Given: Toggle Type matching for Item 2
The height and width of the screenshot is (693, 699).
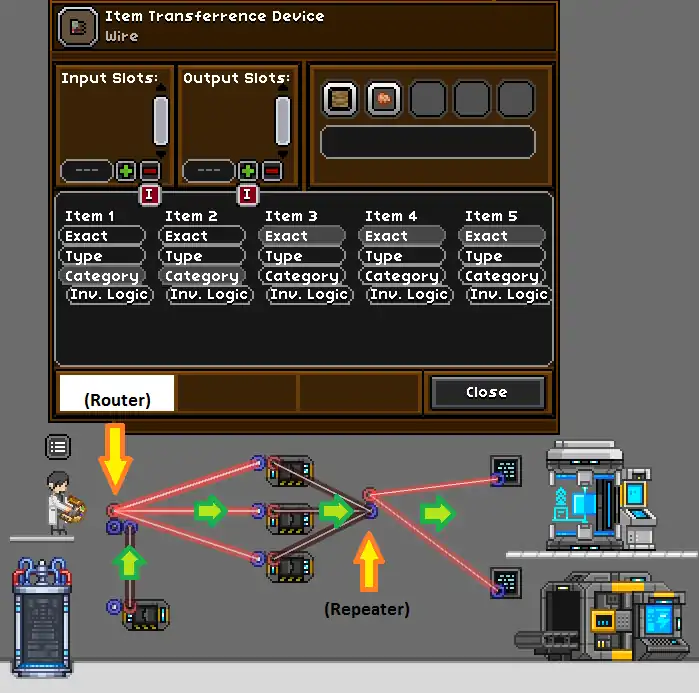Looking at the screenshot, I should tap(201, 256).
